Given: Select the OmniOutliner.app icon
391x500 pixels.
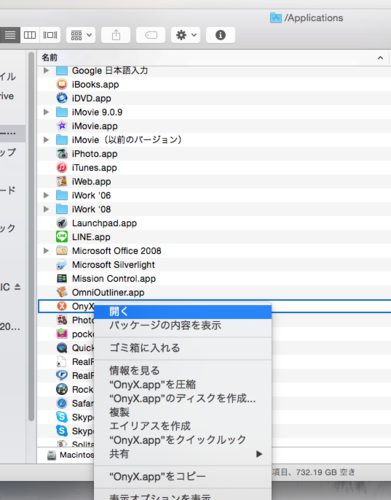Looking at the screenshot, I should click(62, 292).
